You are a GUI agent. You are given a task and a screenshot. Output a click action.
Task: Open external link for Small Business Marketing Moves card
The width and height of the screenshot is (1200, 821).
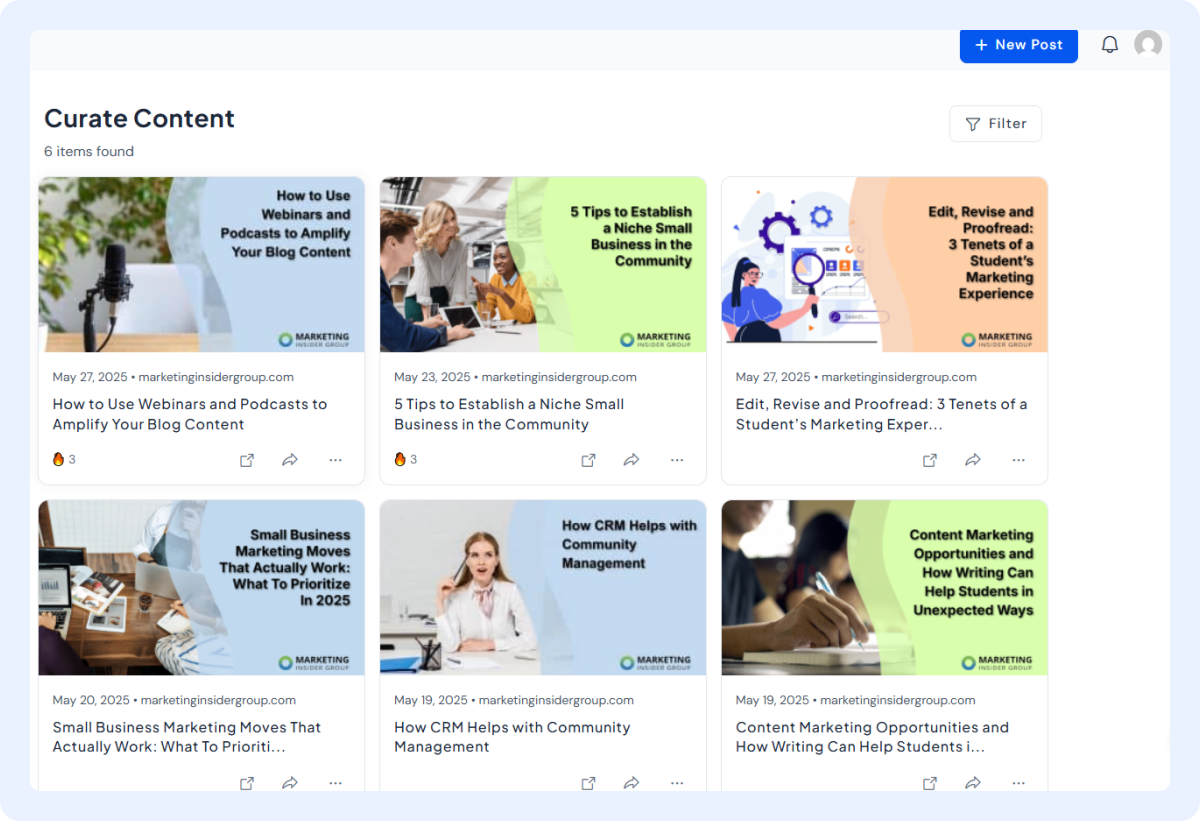pos(247,783)
